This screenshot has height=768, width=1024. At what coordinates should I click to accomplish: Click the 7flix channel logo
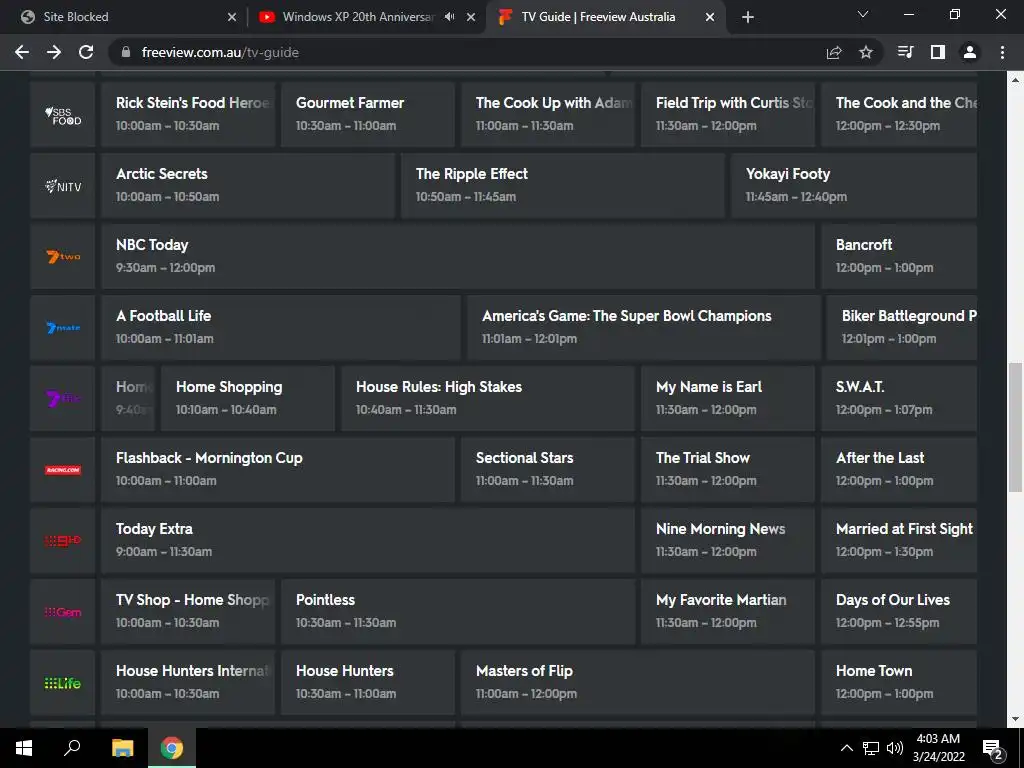(x=63, y=398)
